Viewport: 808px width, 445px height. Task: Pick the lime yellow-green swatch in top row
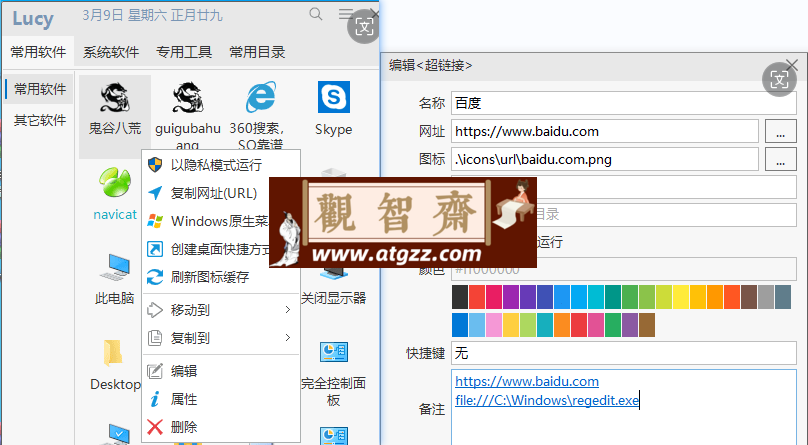click(x=664, y=297)
